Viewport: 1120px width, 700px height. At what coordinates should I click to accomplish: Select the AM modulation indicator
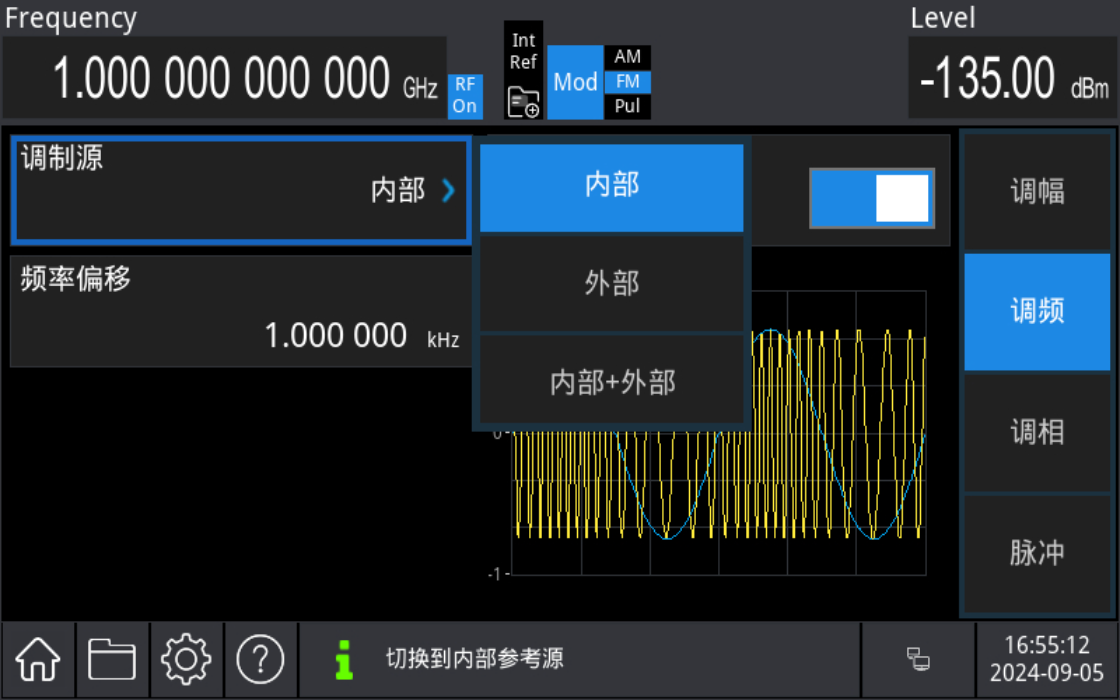pos(627,56)
